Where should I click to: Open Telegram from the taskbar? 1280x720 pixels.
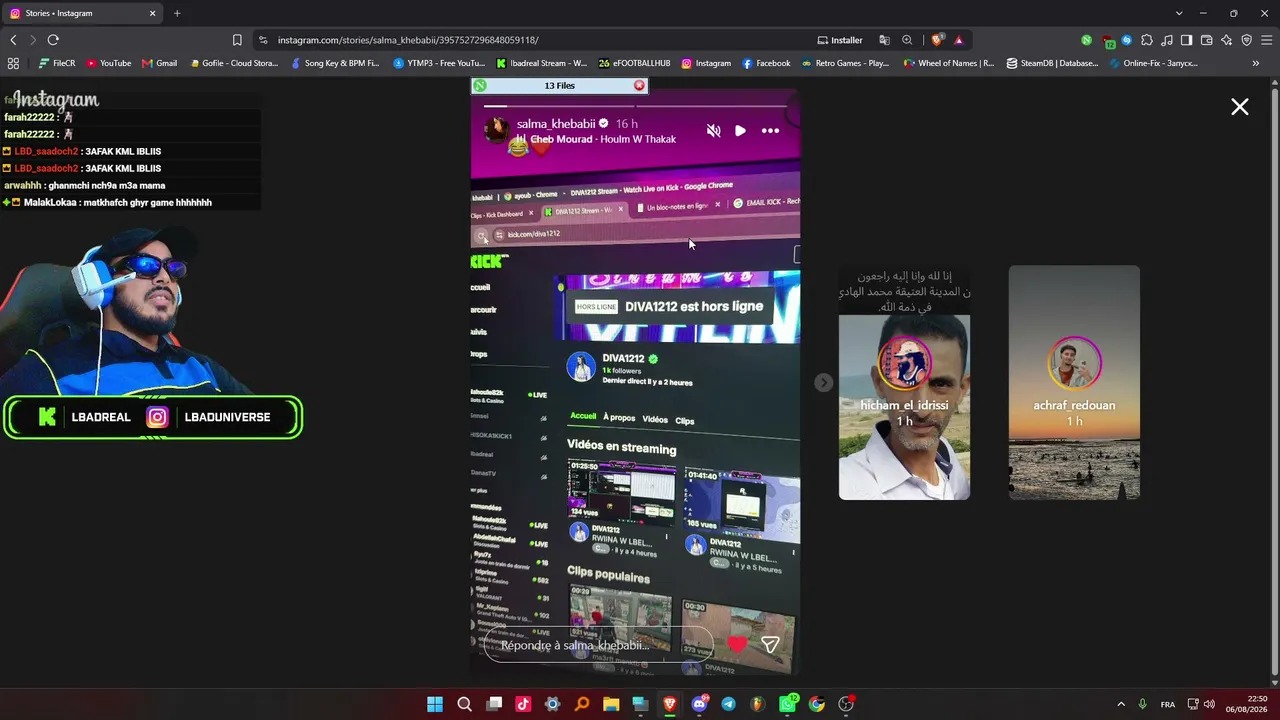pyautogui.click(x=728, y=704)
